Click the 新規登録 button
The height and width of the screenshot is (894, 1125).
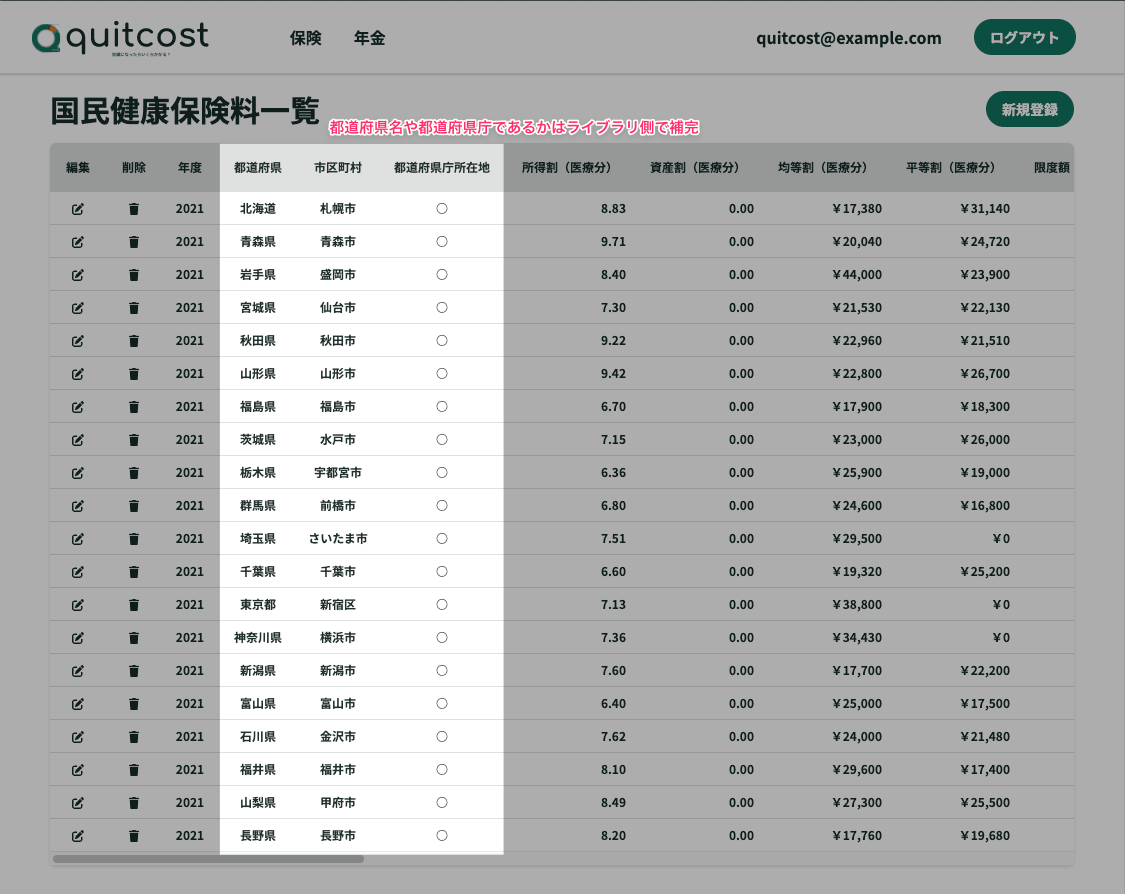point(1030,109)
